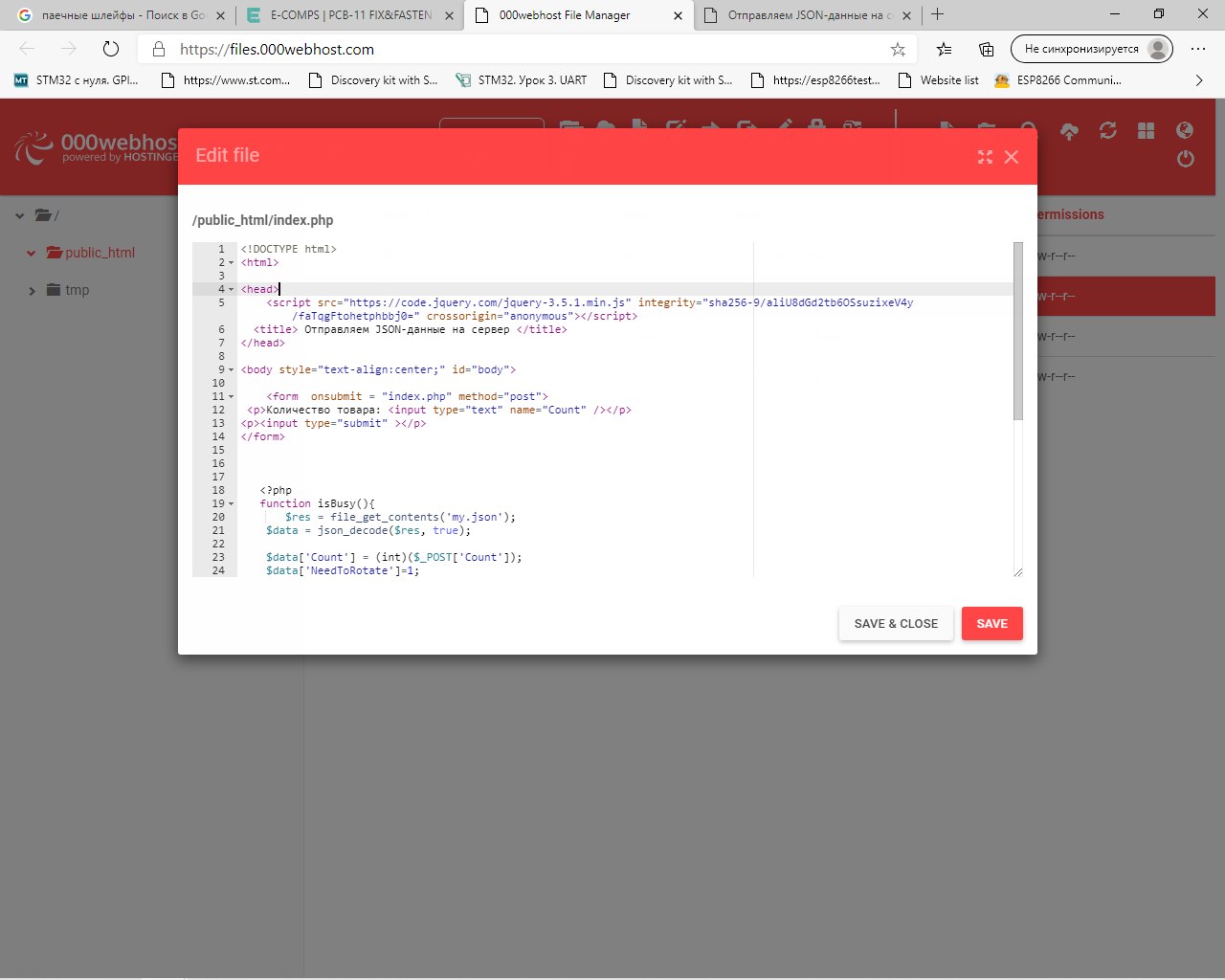Image resolution: width=1225 pixels, height=980 pixels.
Task: Open the STM32 с нуля bookmark
Action: [x=77, y=80]
